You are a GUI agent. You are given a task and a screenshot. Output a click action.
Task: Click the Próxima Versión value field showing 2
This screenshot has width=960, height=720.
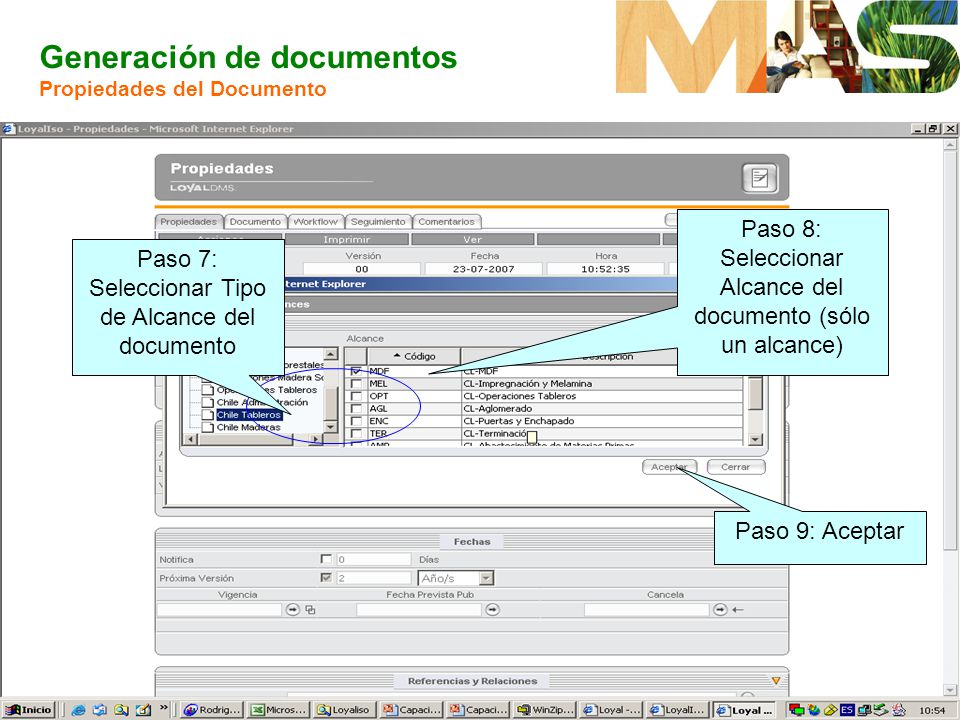(x=373, y=577)
